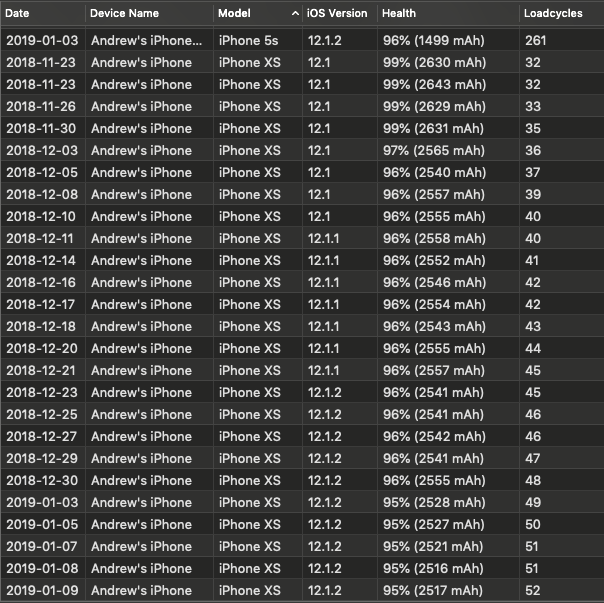The width and height of the screenshot is (604, 603).
Task: Select loadcycles value 261
Action: [535, 40]
